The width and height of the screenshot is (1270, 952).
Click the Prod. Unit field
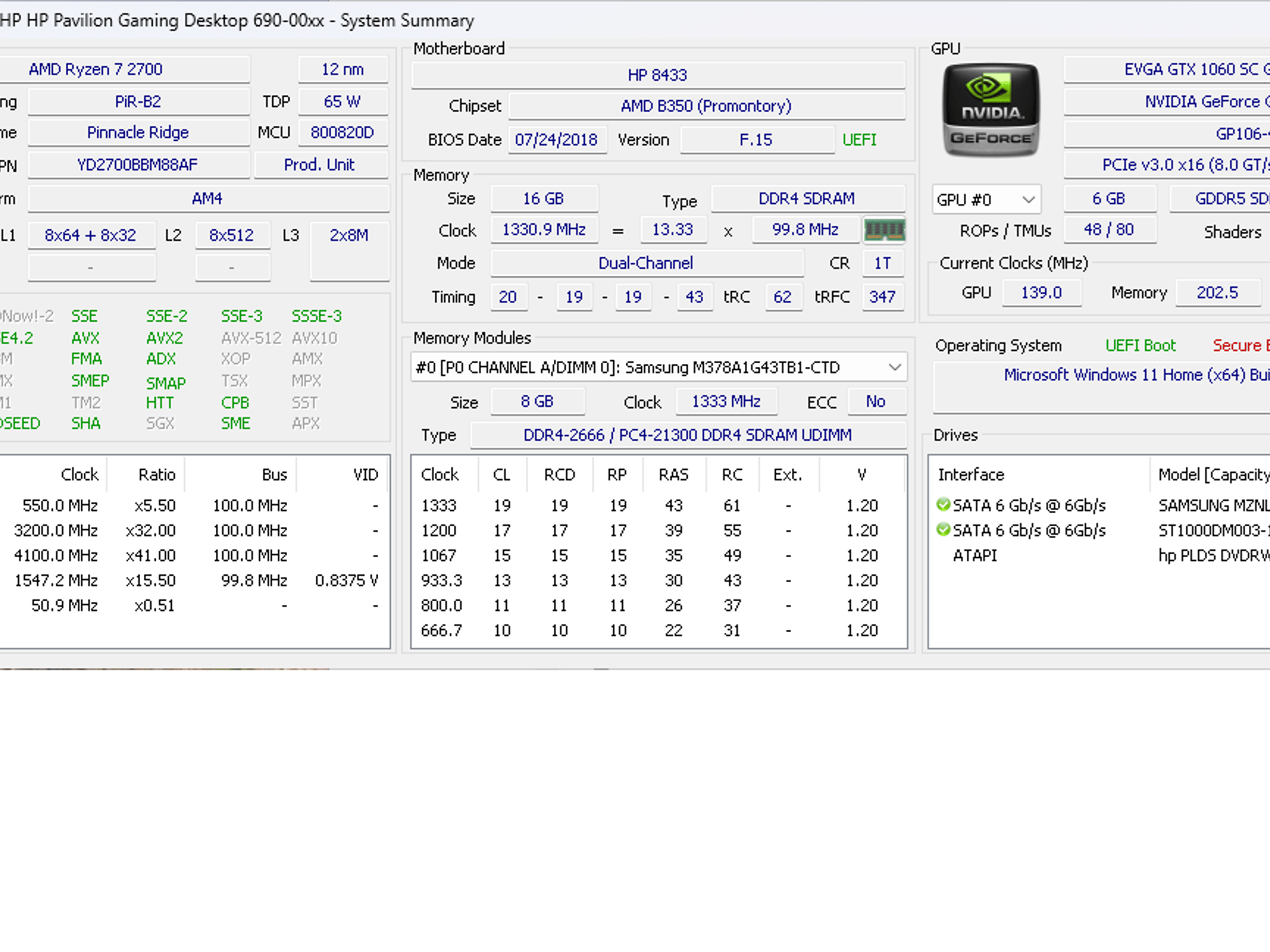(321, 165)
